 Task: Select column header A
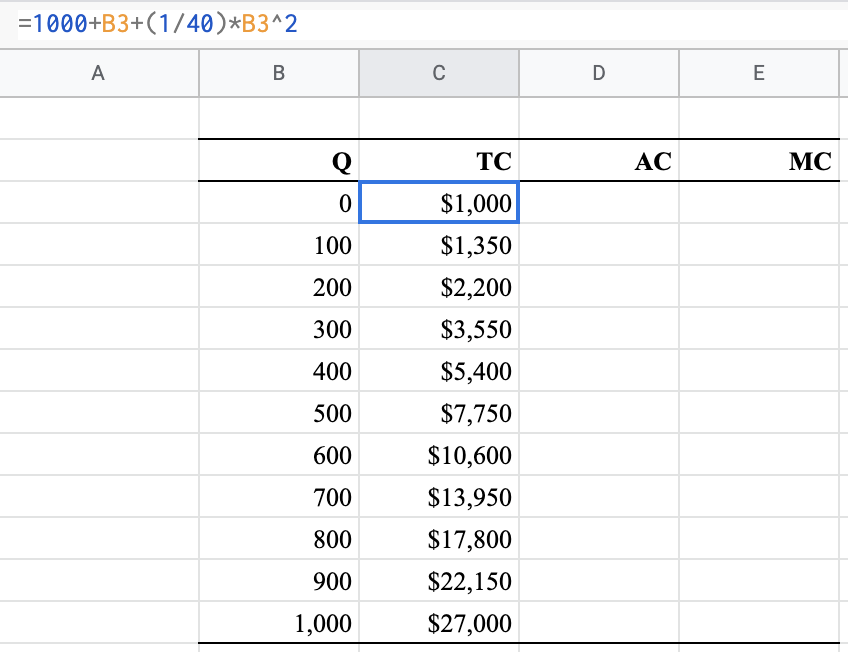[98, 73]
